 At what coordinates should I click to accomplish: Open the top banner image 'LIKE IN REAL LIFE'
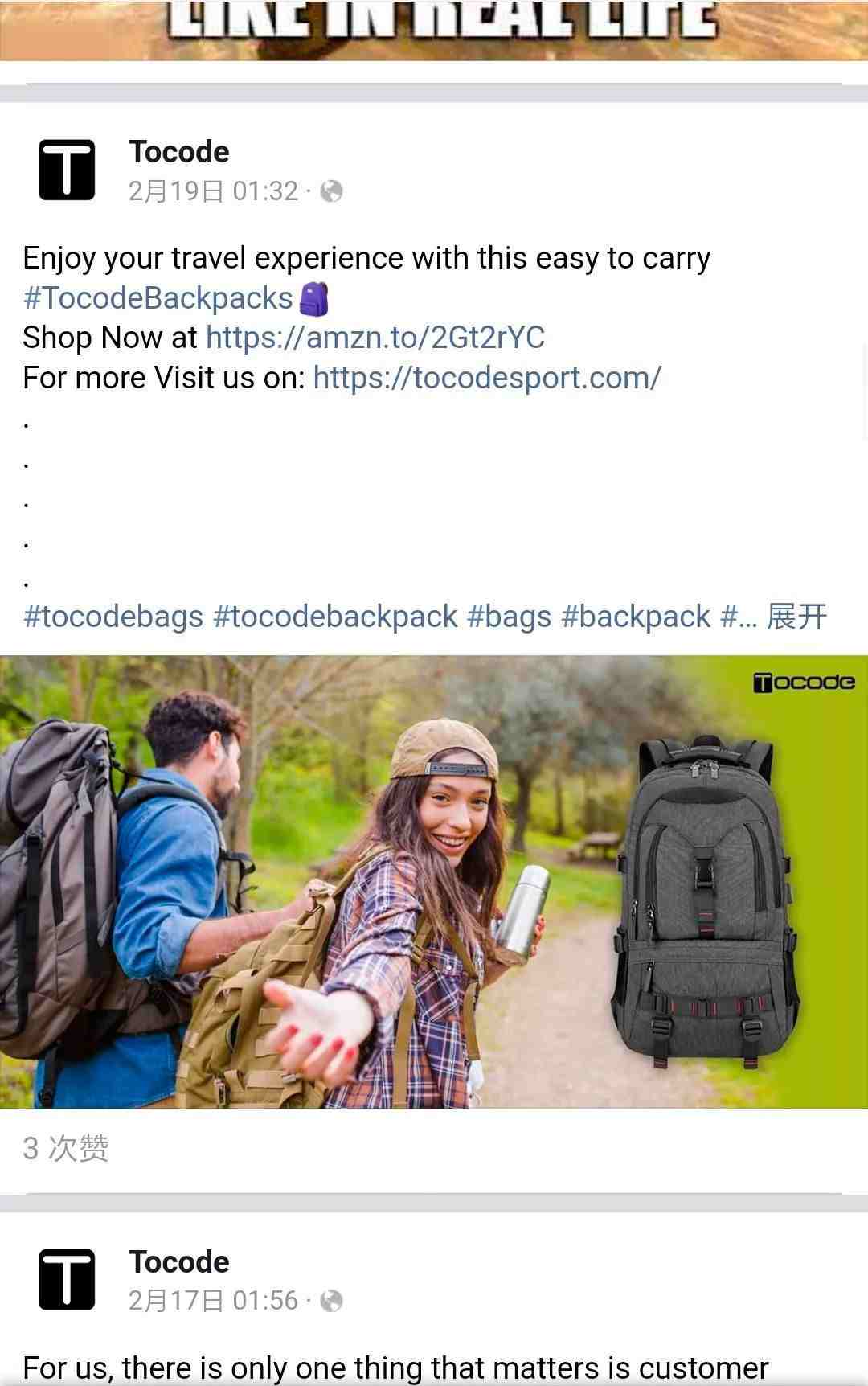click(434, 30)
